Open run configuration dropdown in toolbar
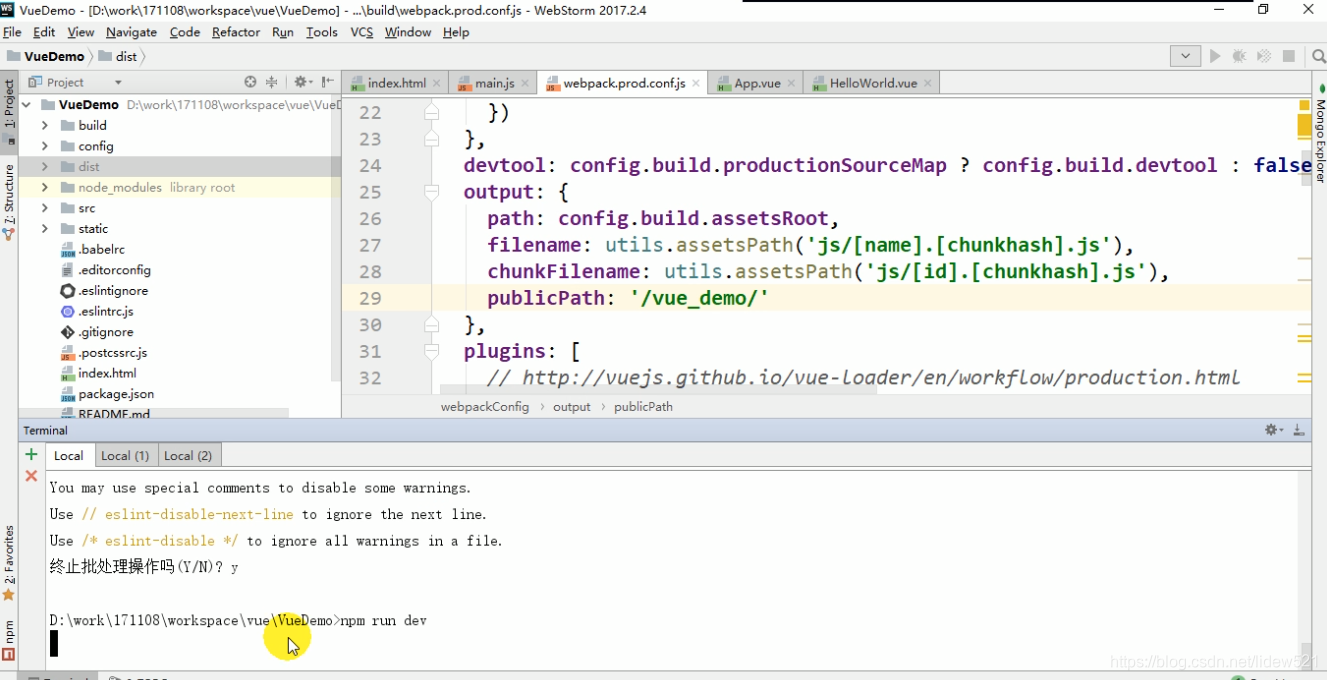Viewport: 1327px width, 680px height. click(1185, 56)
